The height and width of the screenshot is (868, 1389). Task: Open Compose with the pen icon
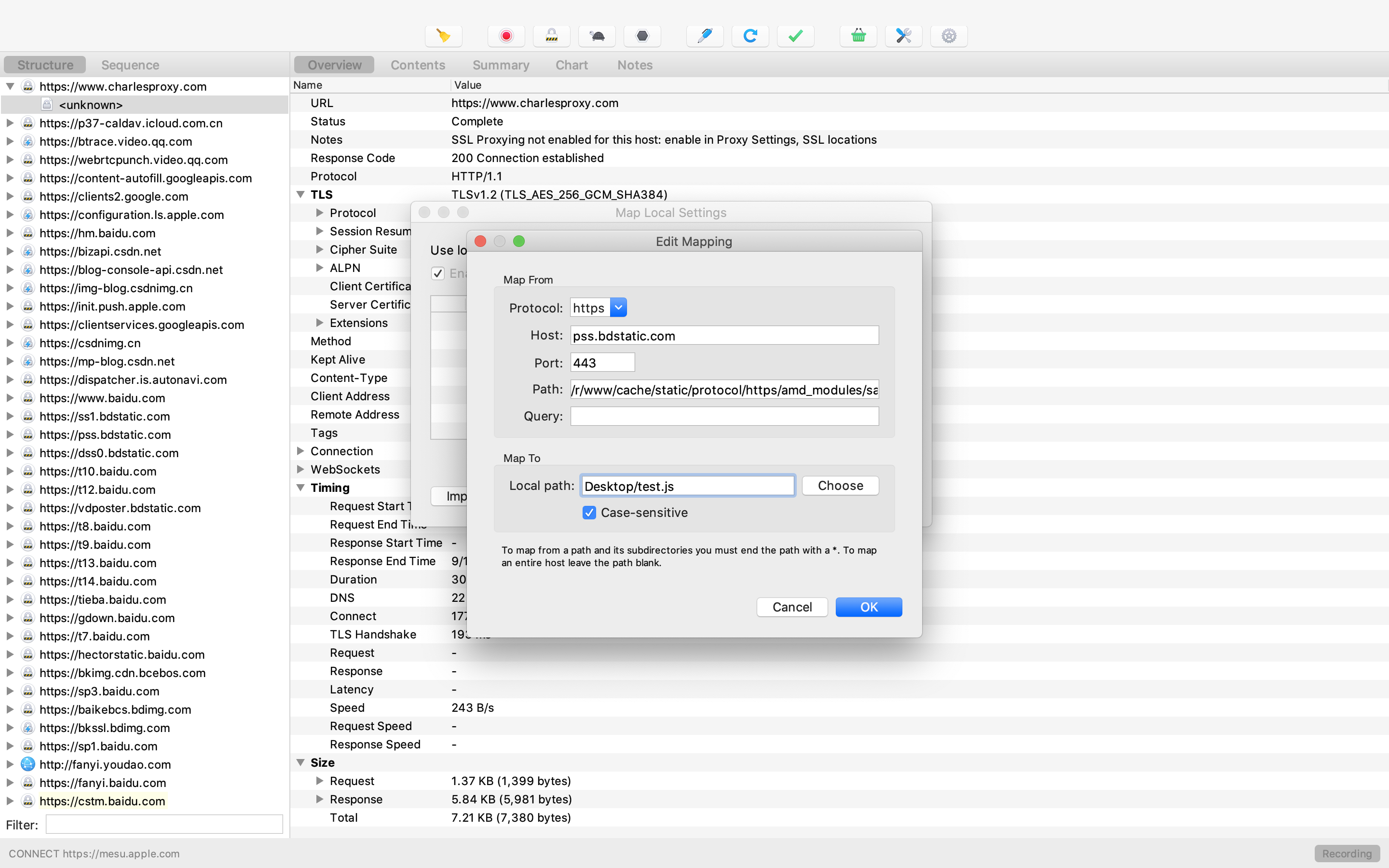coord(705,36)
